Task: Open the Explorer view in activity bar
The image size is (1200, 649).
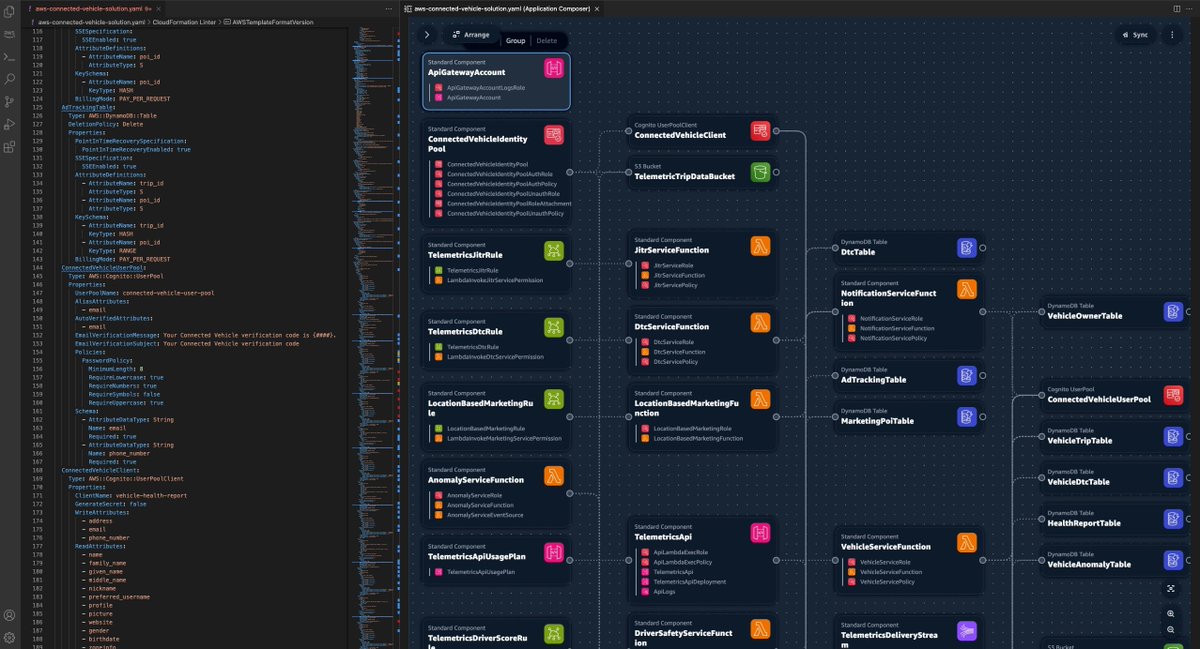Action: point(9,12)
